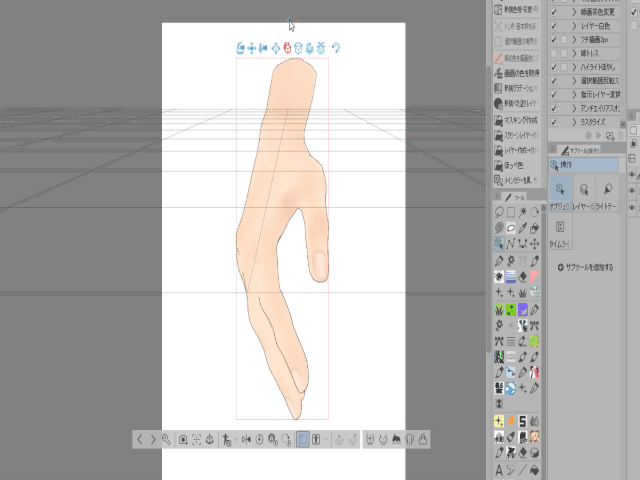Screen dimensions: 640x480
Task: Select the straight line figure tool
Action: [522, 470]
